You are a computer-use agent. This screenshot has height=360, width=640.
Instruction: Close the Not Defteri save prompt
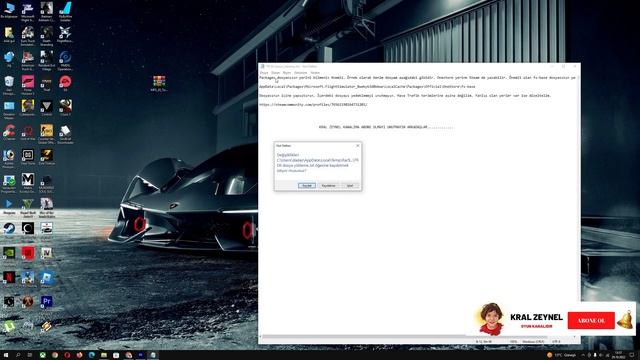pyautogui.click(x=358, y=146)
